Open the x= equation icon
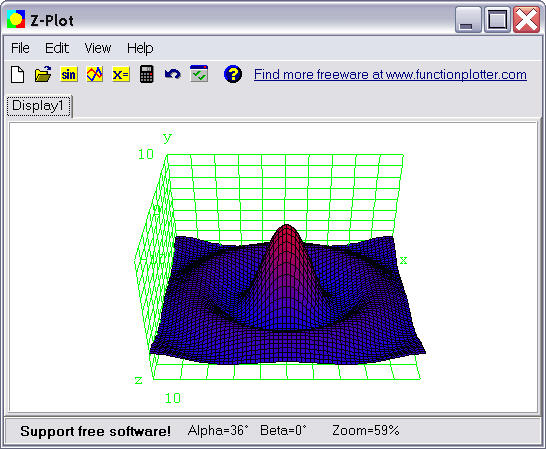The image size is (546, 449). tap(121, 75)
